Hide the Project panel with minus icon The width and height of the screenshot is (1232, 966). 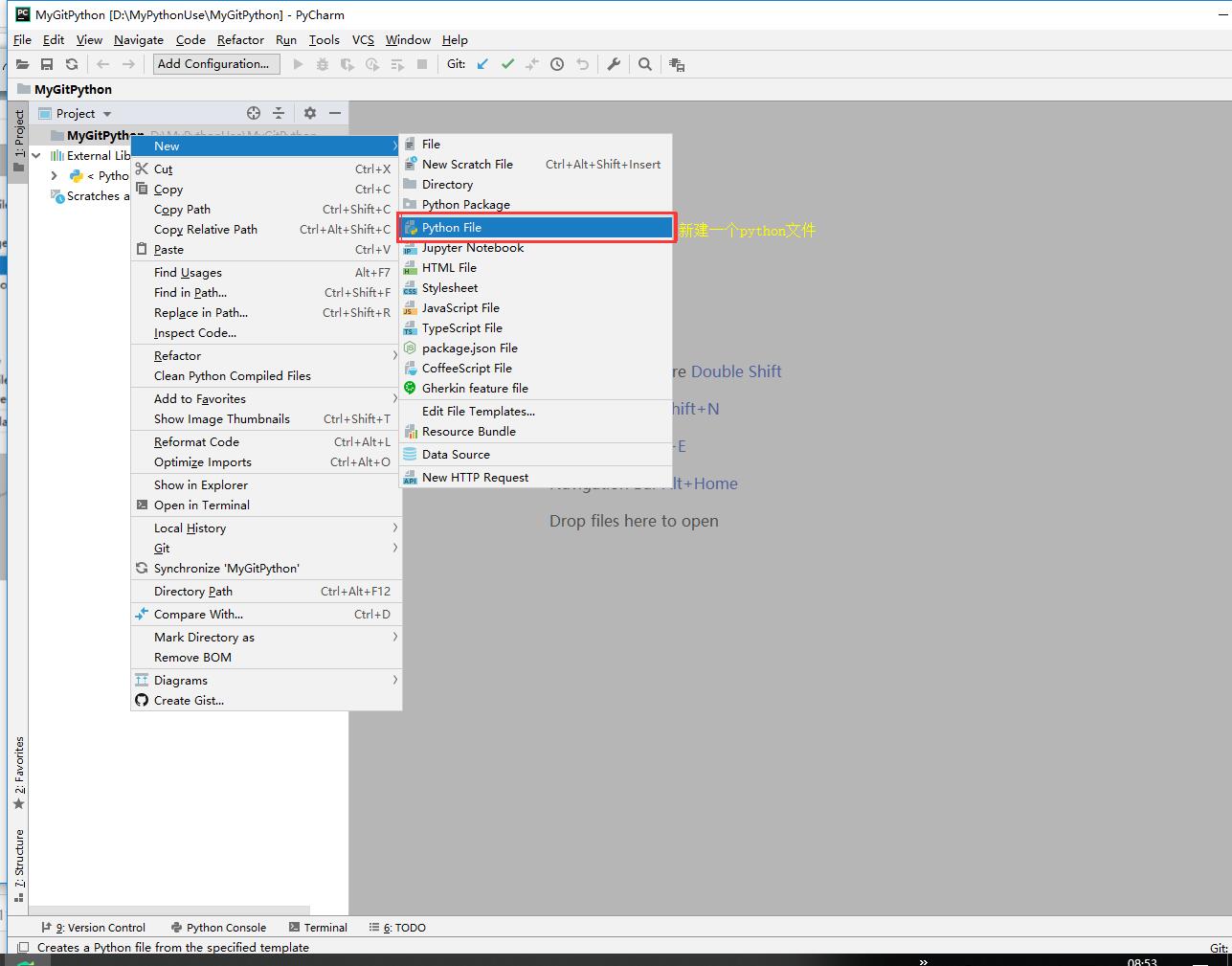click(335, 113)
